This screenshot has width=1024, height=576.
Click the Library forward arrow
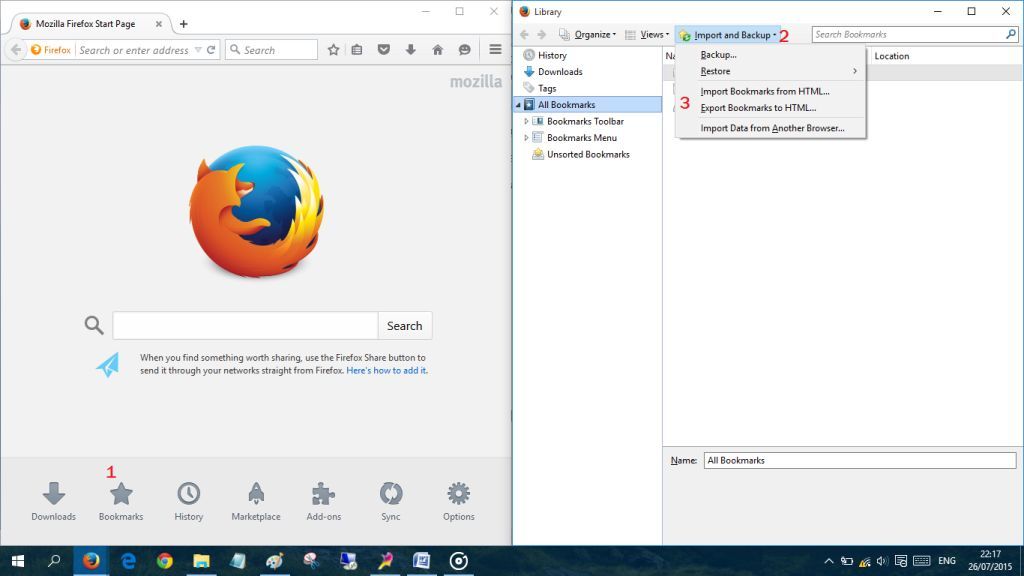coord(541,35)
